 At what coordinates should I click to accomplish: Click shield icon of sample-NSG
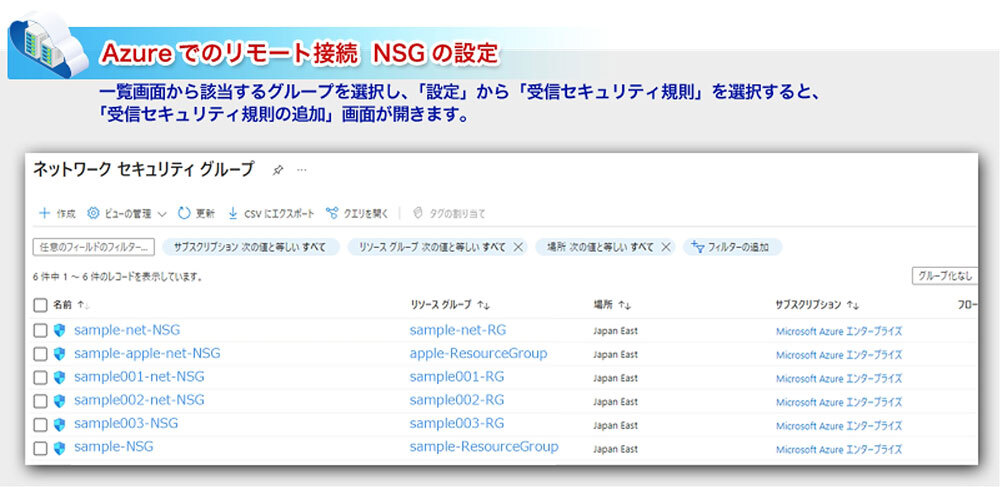click(59, 448)
